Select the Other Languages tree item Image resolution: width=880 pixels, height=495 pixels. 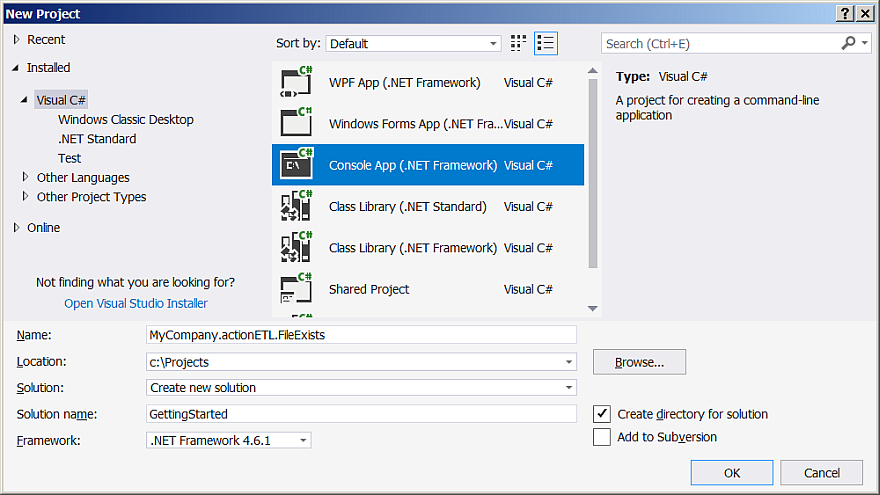pyautogui.click(x=83, y=177)
